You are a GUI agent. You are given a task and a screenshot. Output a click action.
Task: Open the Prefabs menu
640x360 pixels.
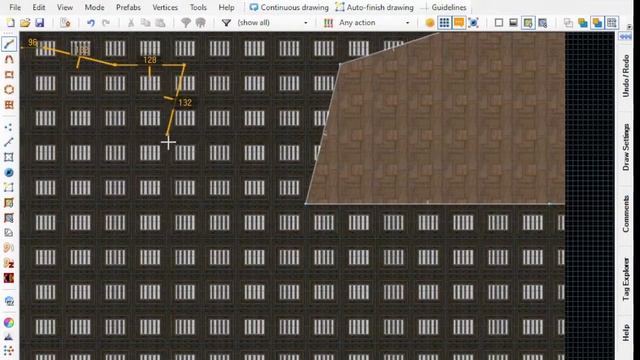click(128, 7)
